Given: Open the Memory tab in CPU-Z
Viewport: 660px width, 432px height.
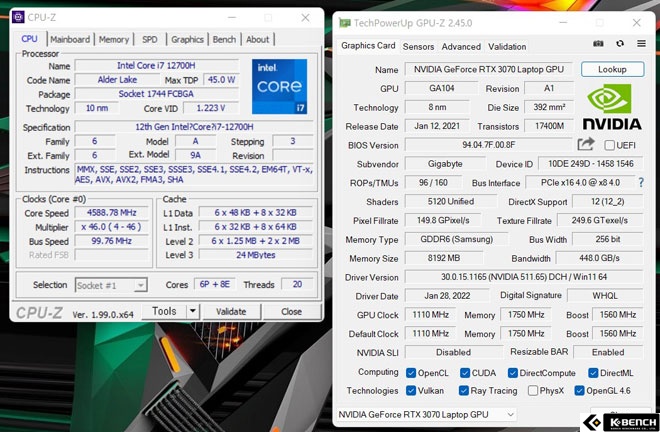Looking at the screenshot, I should [114, 40].
